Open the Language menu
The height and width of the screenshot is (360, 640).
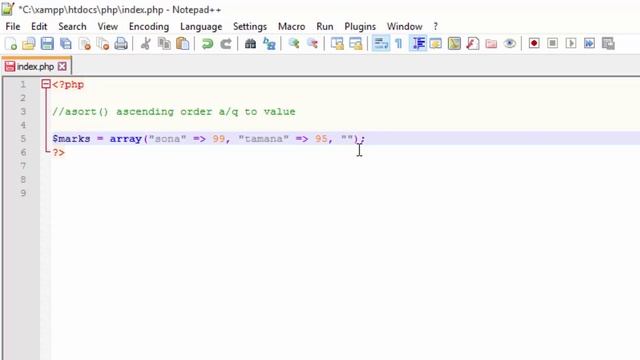[201, 27]
